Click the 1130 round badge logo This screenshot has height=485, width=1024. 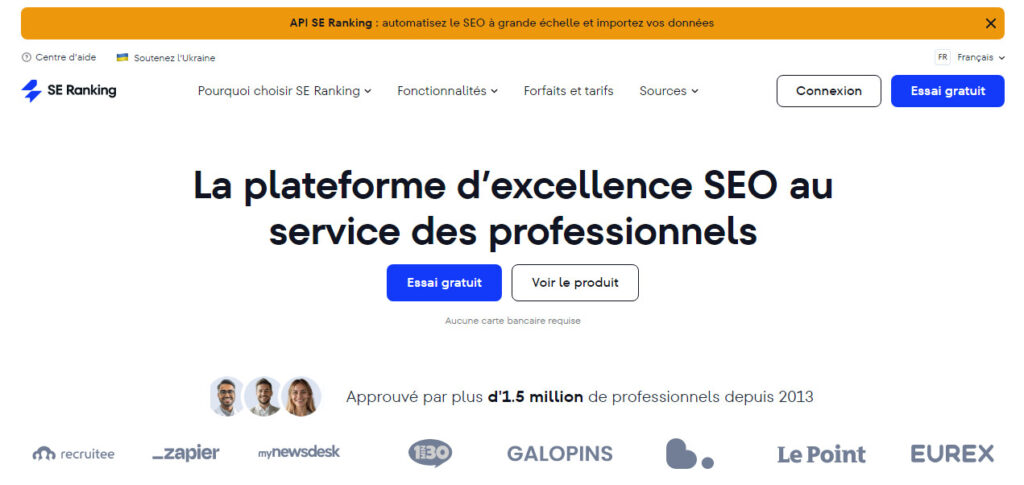[x=430, y=453]
